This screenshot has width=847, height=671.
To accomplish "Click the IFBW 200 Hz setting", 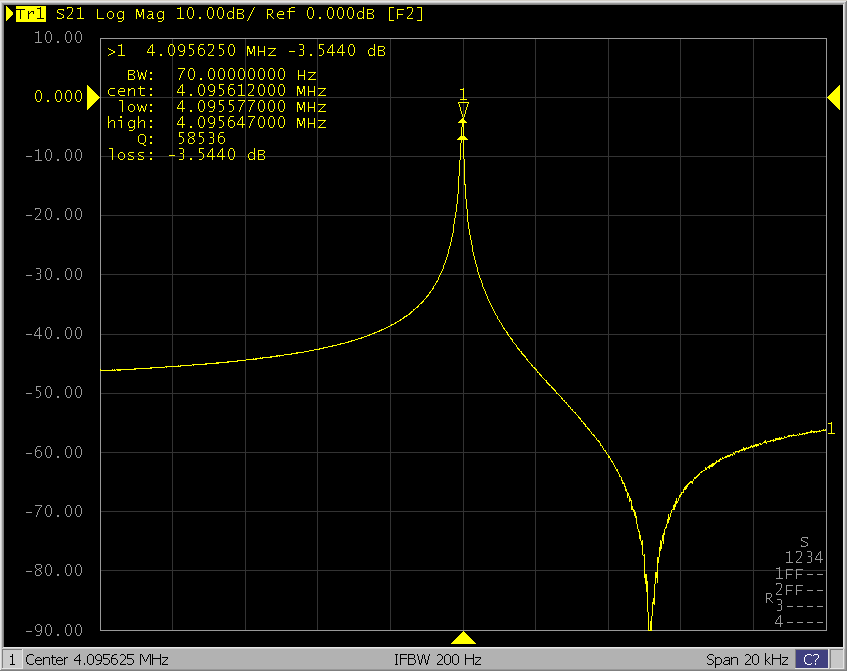I will point(439,660).
